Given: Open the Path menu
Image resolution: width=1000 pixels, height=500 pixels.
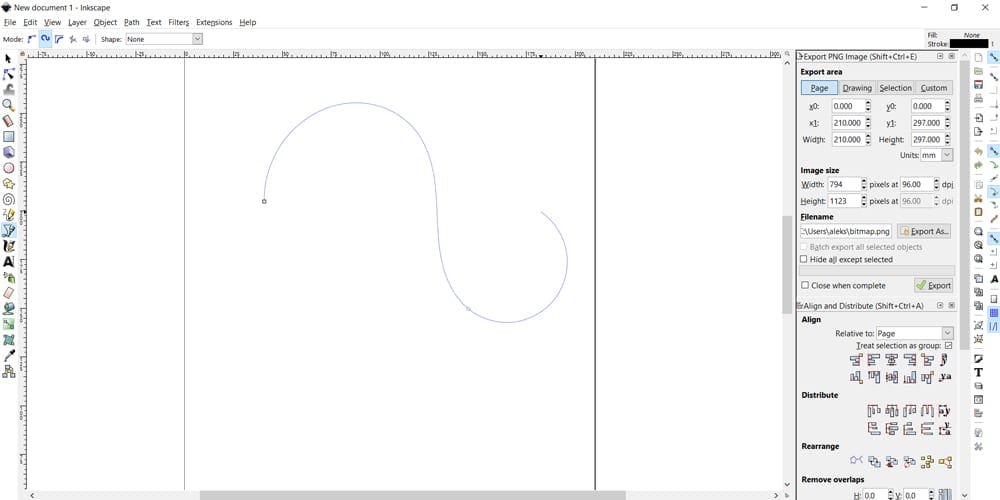Looking at the screenshot, I should pyautogui.click(x=131, y=22).
